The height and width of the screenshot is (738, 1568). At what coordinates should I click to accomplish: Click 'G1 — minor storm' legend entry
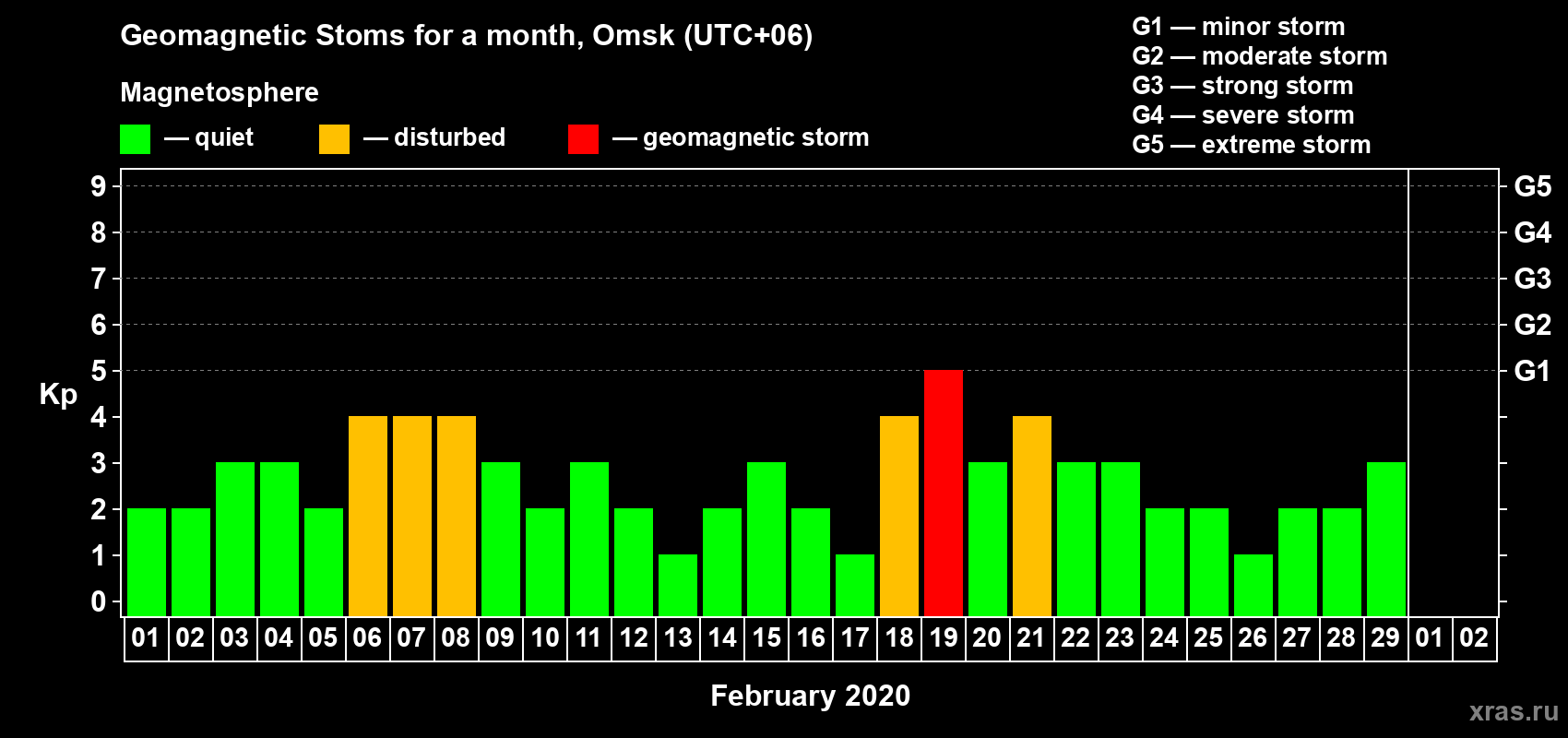[1239, 27]
